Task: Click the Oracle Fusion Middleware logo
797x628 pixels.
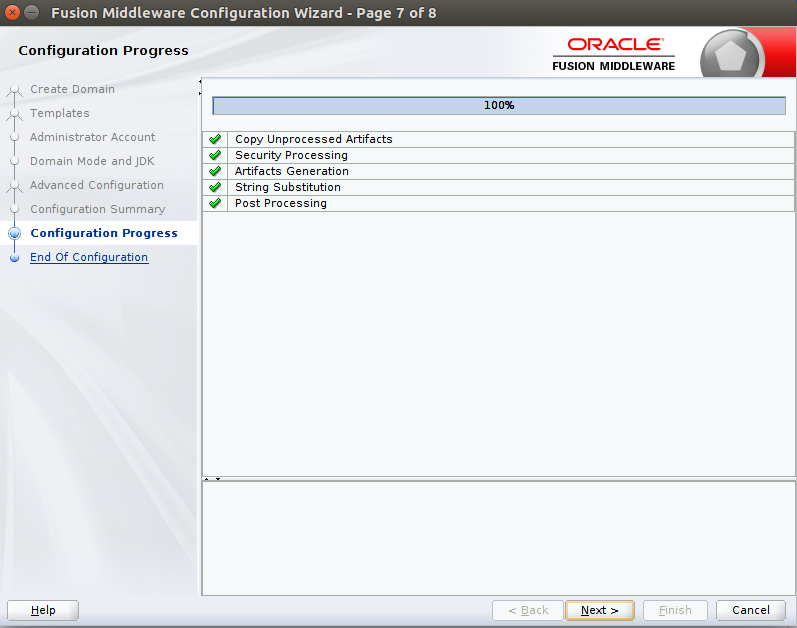Action: [x=614, y=54]
